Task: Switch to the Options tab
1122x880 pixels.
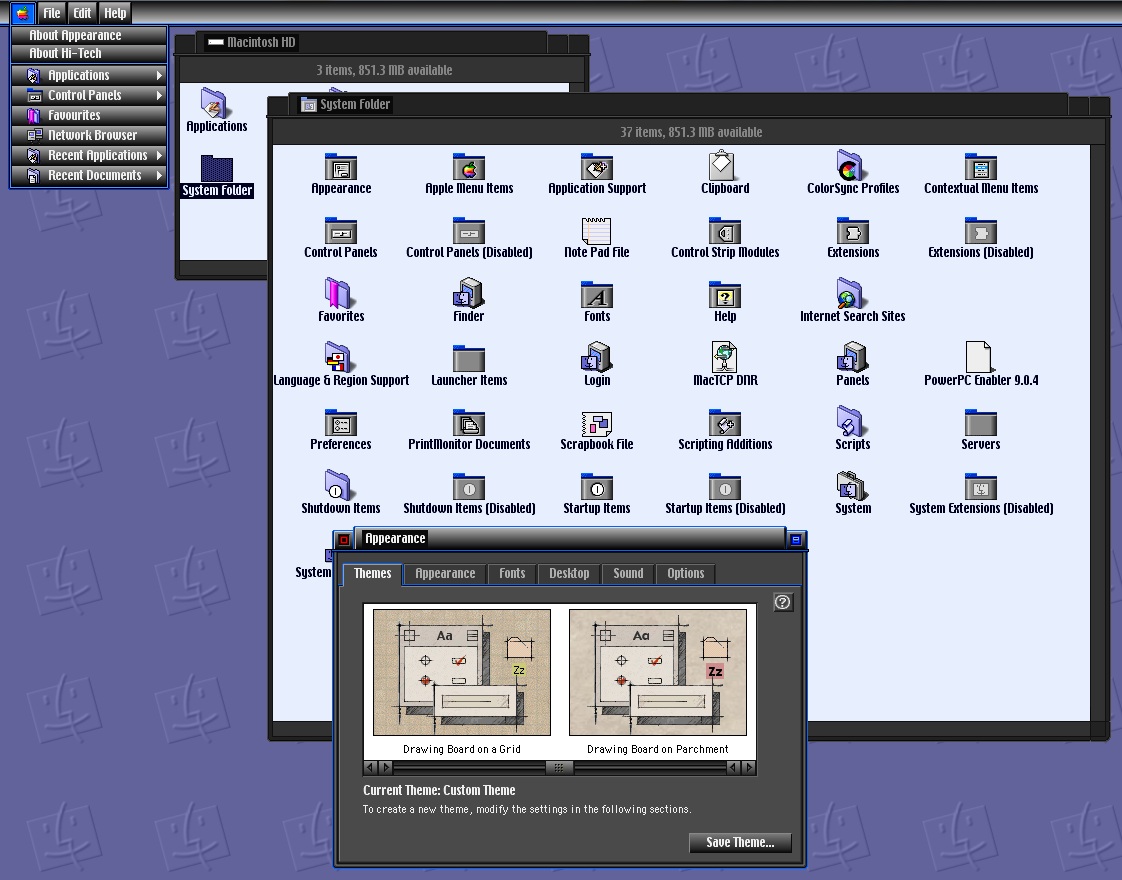Action: coord(686,574)
